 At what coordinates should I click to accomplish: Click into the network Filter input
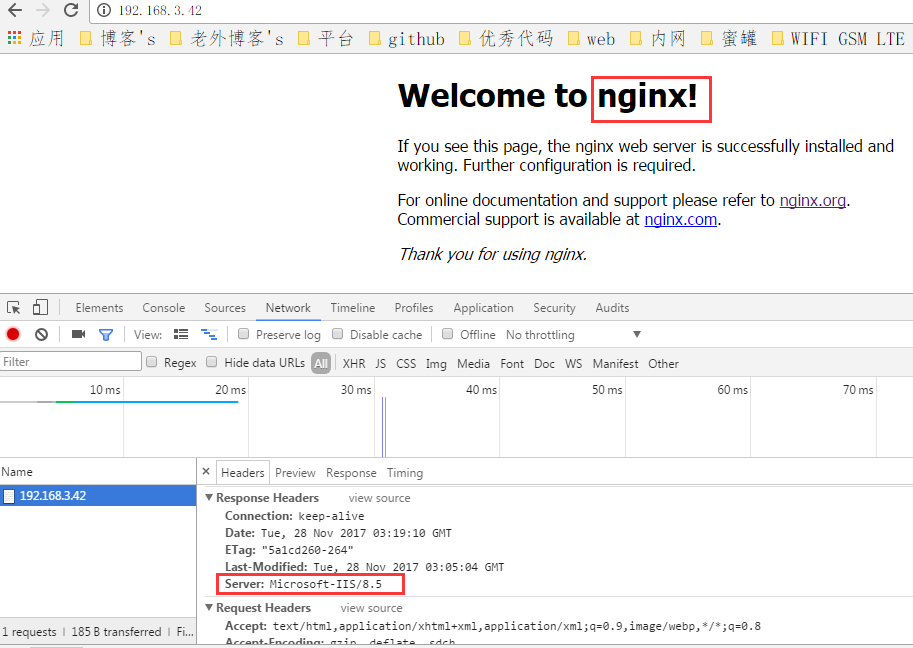click(70, 362)
